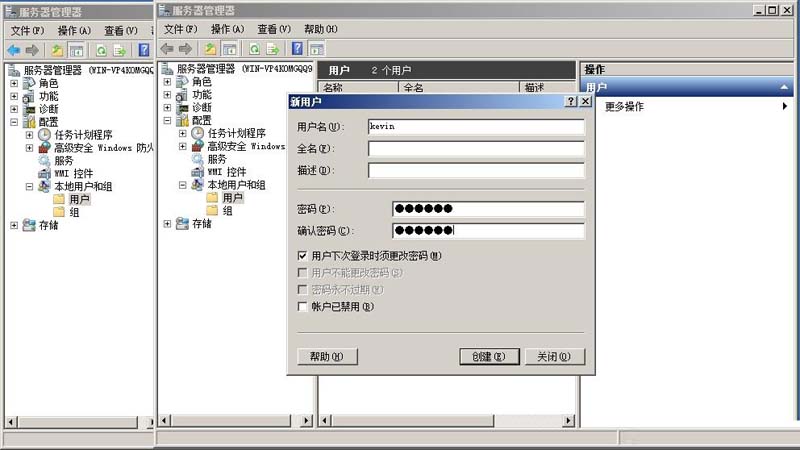Enable 帐户已禁用 checkbox

302,307
